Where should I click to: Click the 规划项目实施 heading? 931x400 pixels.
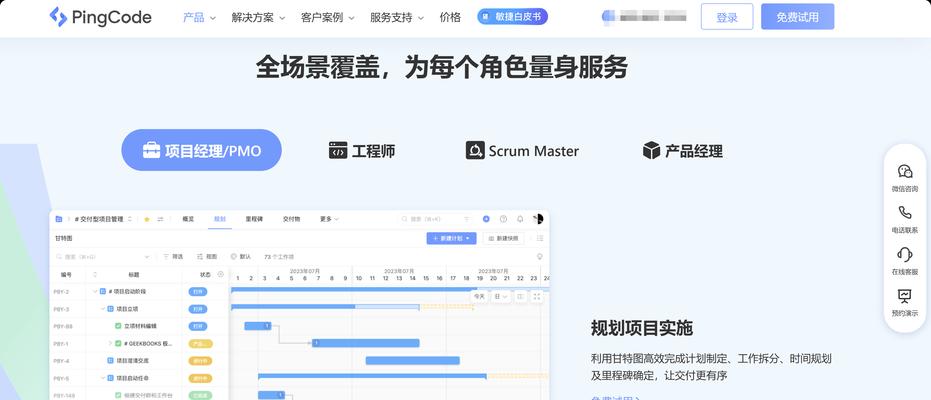(x=642, y=328)
